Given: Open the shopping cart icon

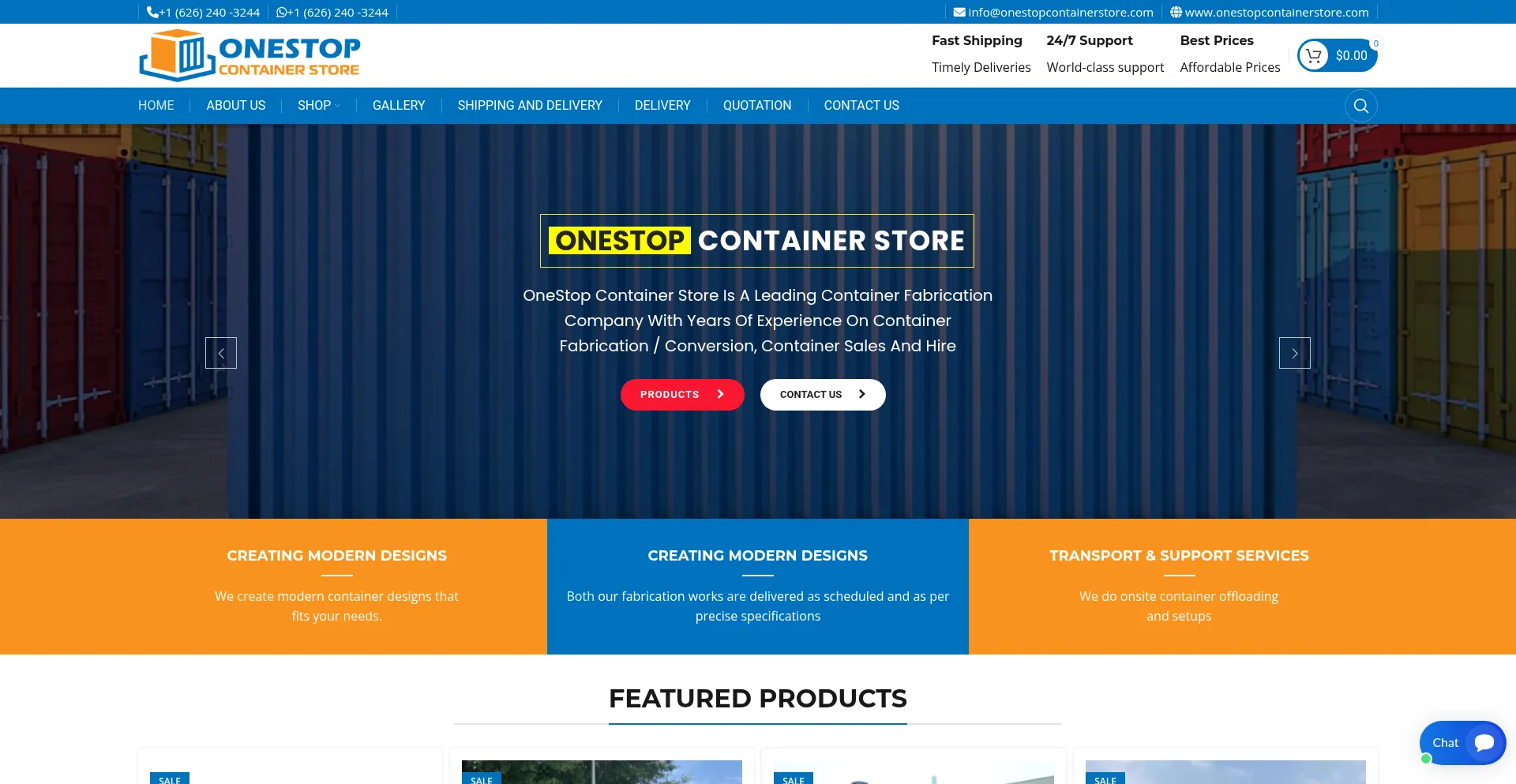Looking at the screenshot, I should [x=1314, y=55].
